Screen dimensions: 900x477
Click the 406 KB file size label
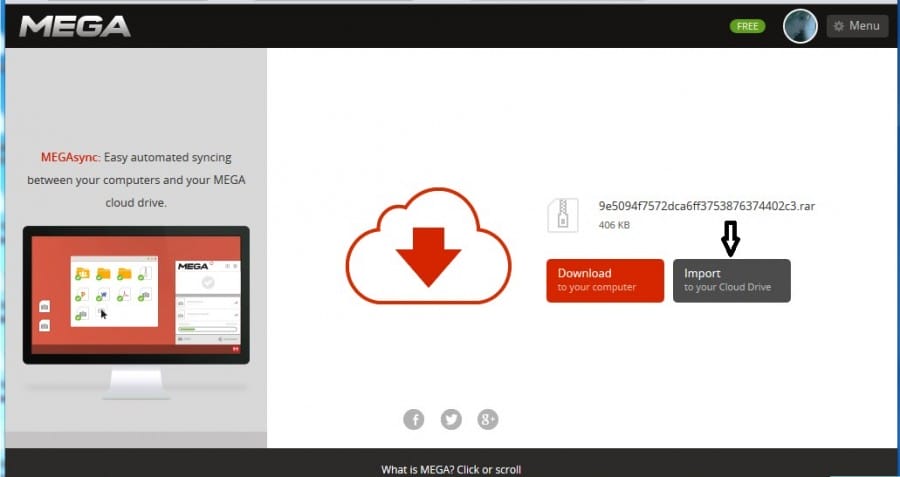(614, 226)
